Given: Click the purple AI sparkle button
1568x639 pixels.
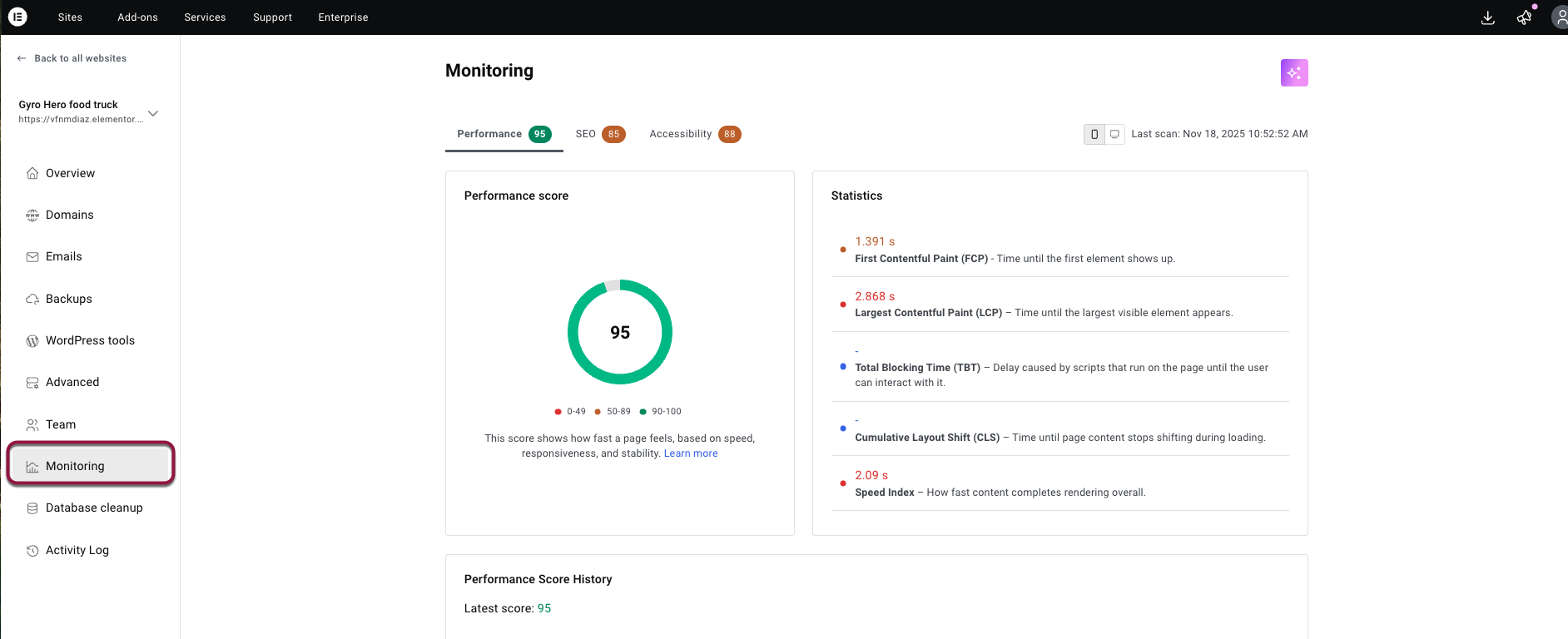Looking at the screenshot, I should 1293,73.
